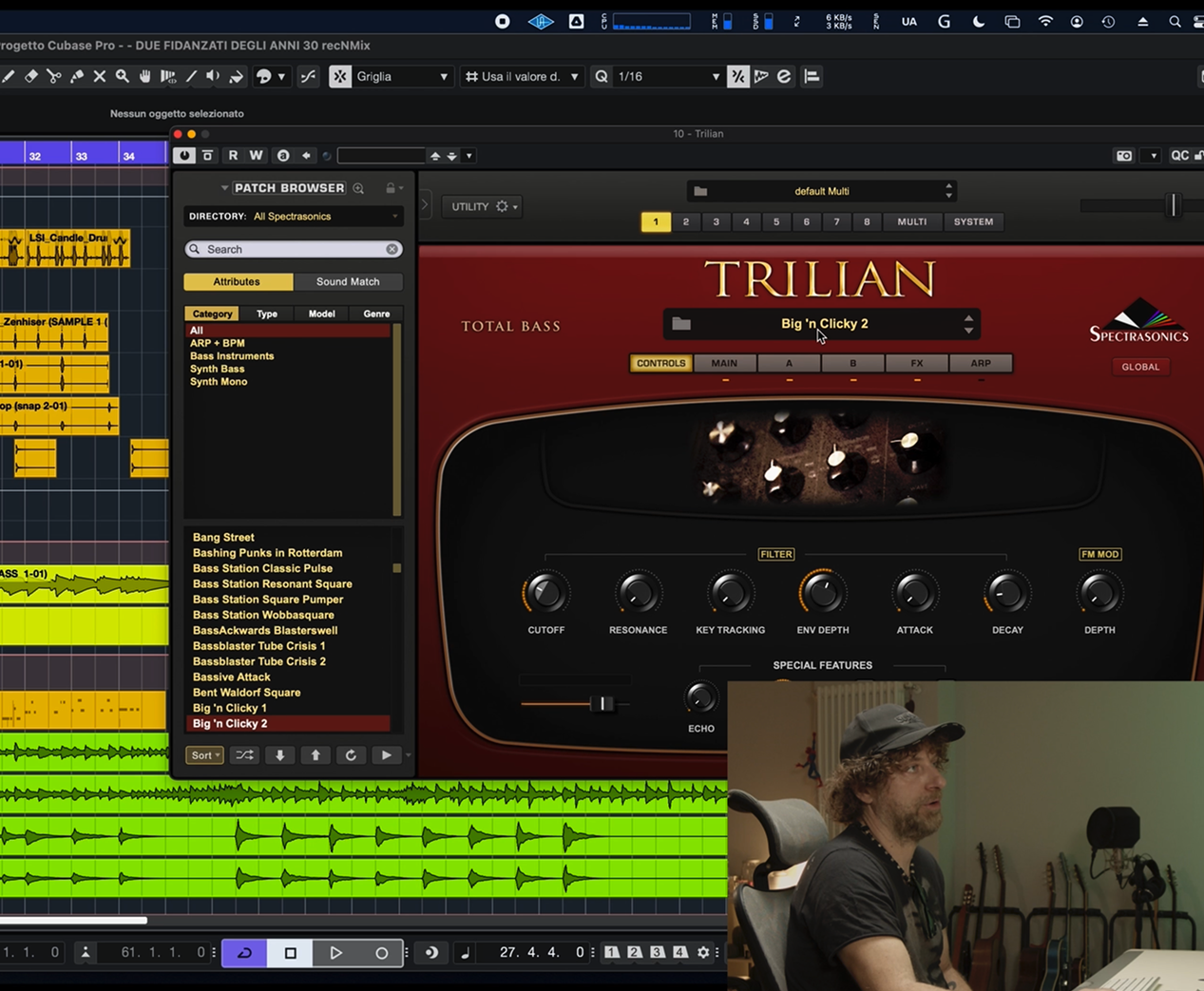This screenshot has height=991, width=1204.
Task: Enable automation Write (W) button
Action: pos(256,156)
